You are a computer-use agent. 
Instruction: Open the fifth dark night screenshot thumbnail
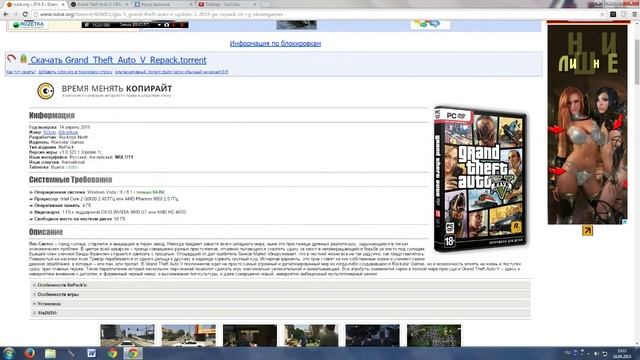[x=373, y=336]
